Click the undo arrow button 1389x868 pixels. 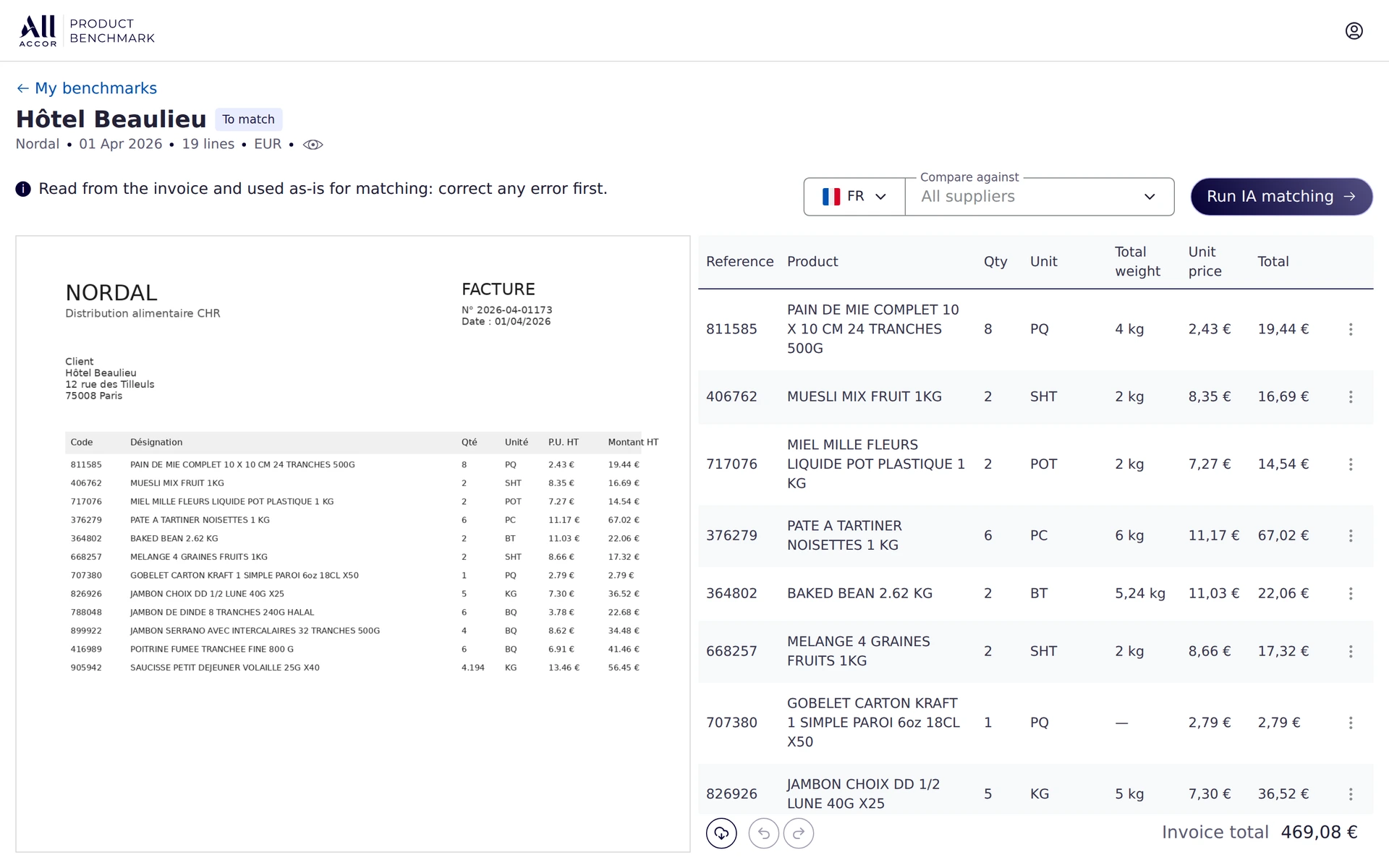click(763, 833)
